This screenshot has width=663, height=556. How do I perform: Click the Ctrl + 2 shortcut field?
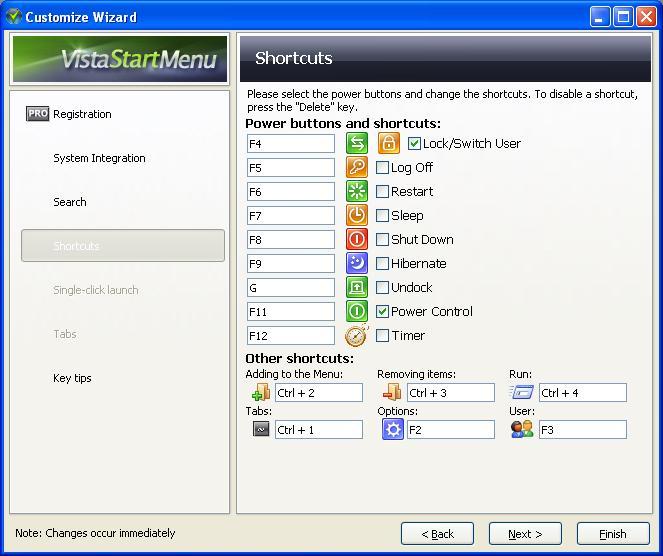[x=319, y=393]
